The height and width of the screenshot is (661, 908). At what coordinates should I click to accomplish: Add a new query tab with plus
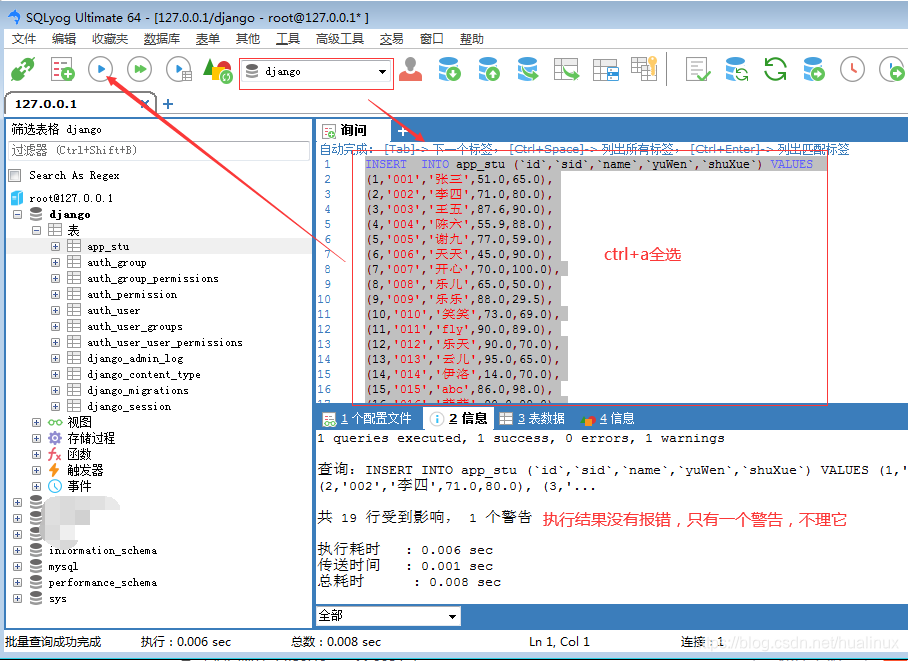coord(402,131)
